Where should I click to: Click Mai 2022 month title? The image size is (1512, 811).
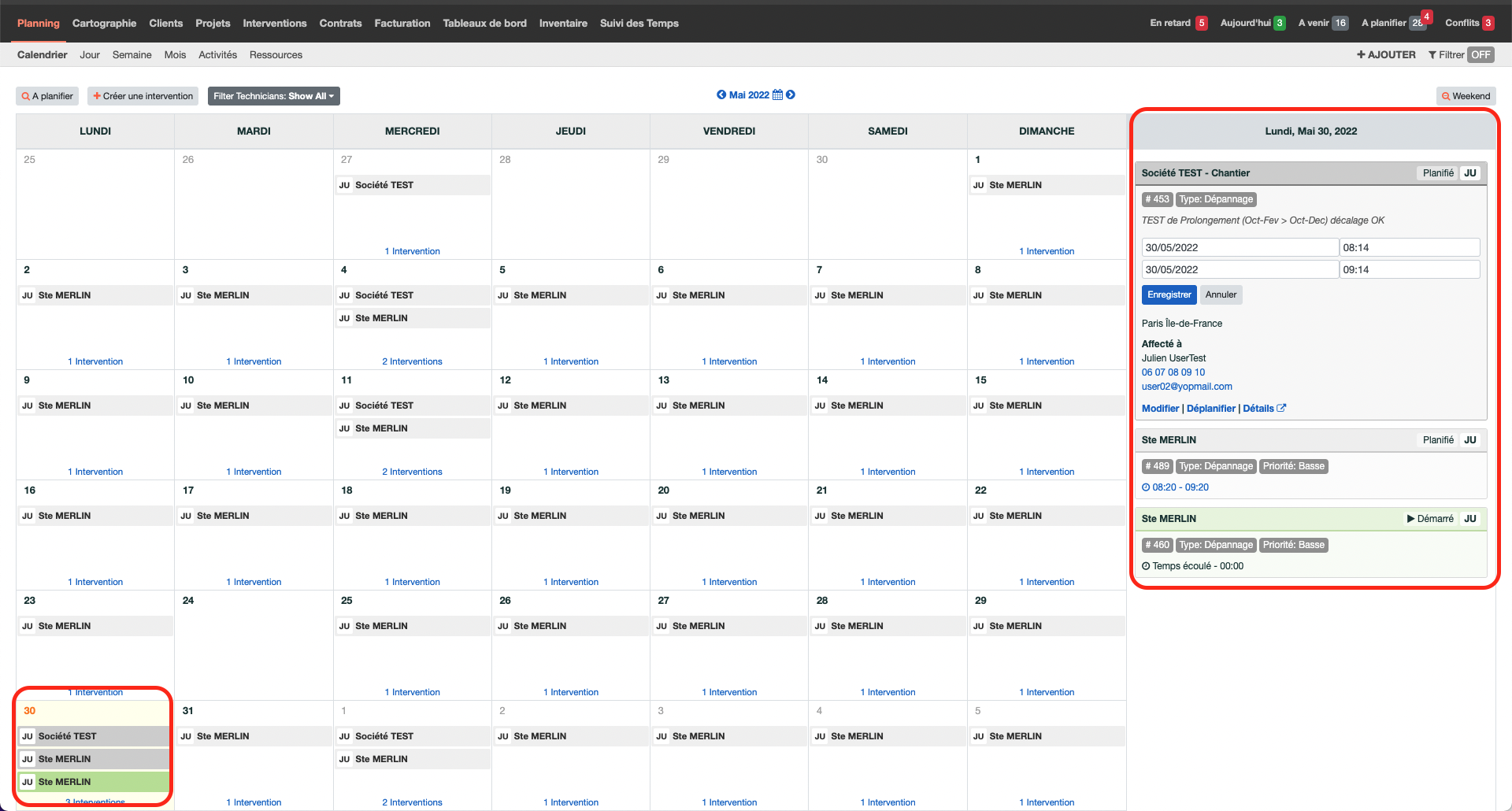point(749,94)
